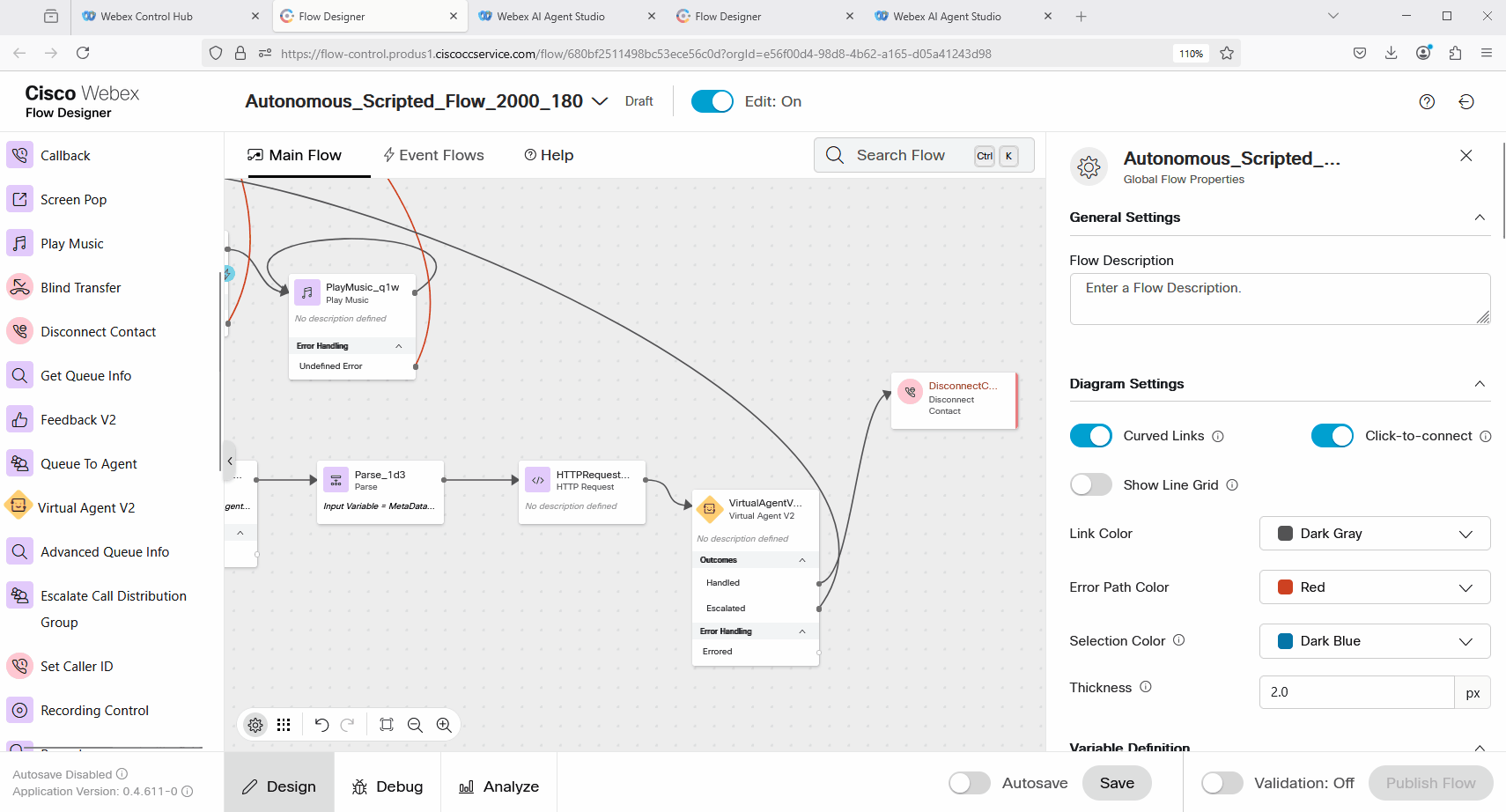Zoom out on the flow canvas
The height and width of the screenshot is (812, 1506).
(x=415, y=725)
